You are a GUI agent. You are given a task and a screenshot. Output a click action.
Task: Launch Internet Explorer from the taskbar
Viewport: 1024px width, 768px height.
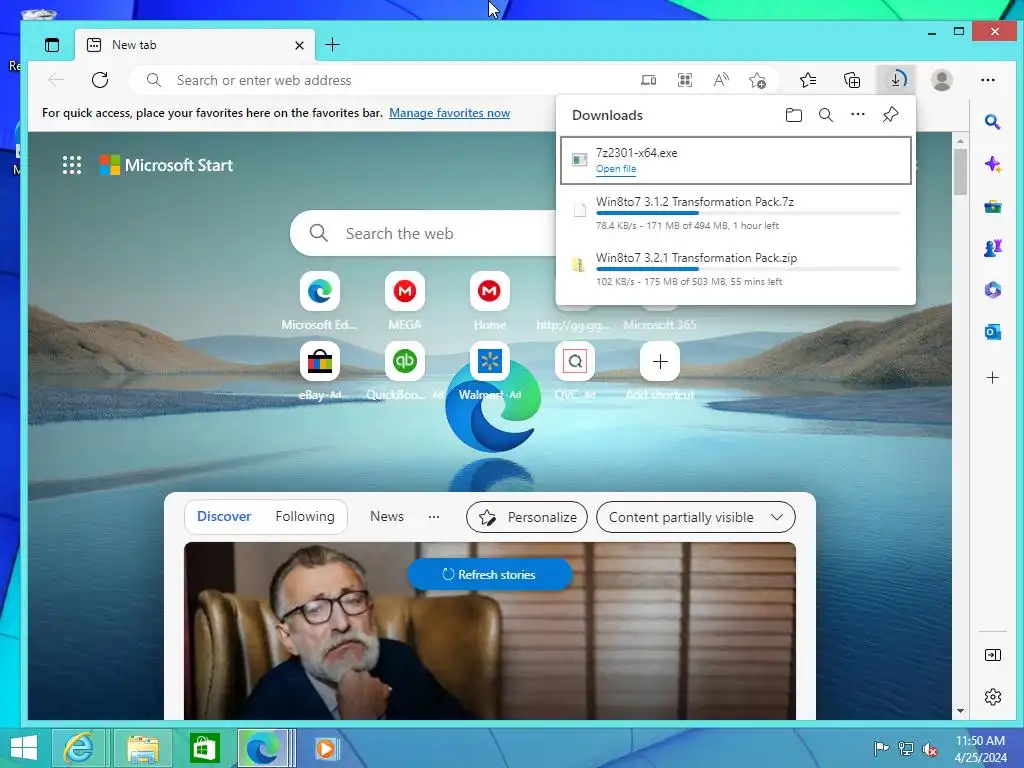coord(78,748)
